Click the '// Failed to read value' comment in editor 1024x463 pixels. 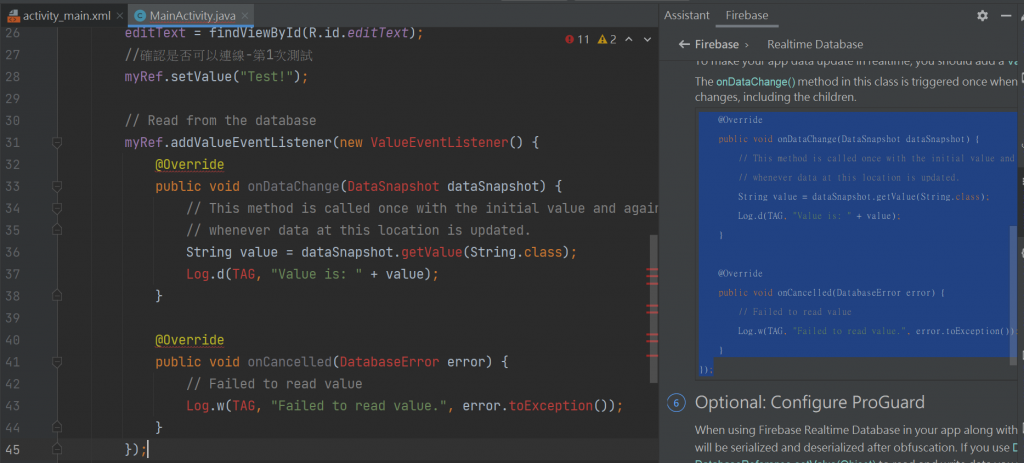[x=274, y=384]
